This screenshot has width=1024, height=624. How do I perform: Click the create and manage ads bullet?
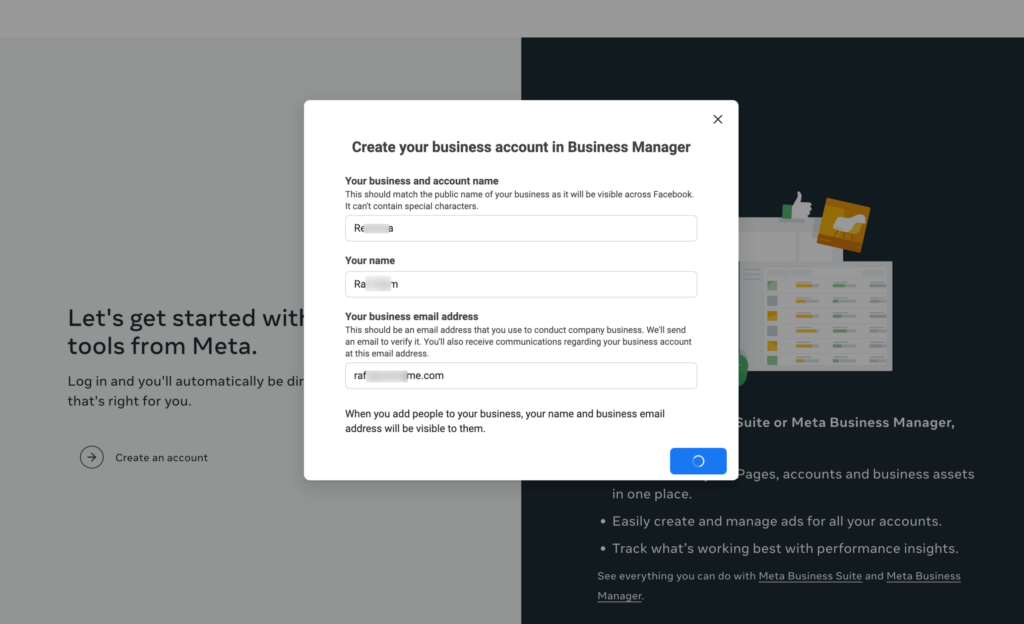pos(776,521)
